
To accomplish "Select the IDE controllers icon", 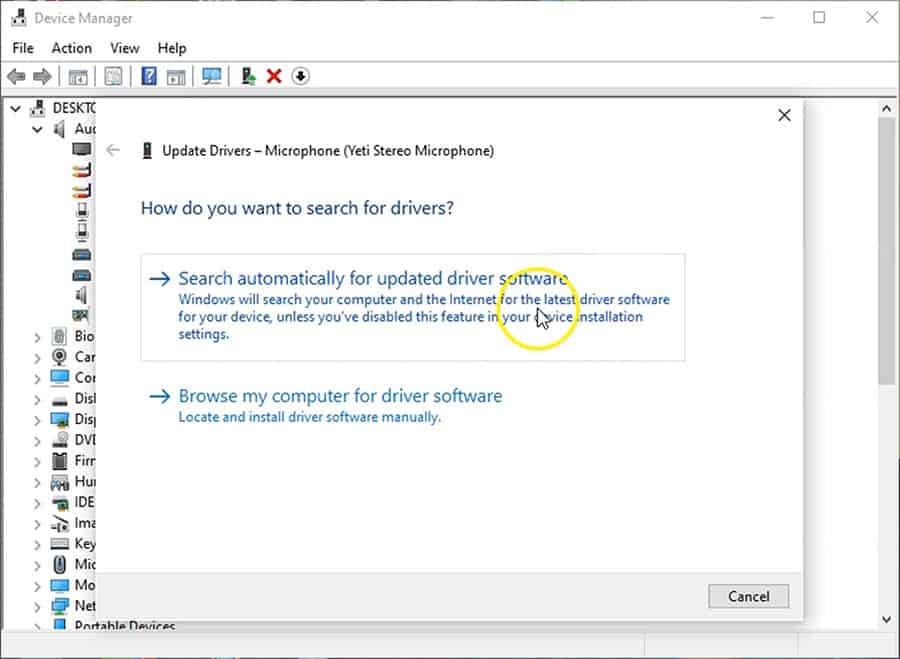I will click(x=59, y=503).
